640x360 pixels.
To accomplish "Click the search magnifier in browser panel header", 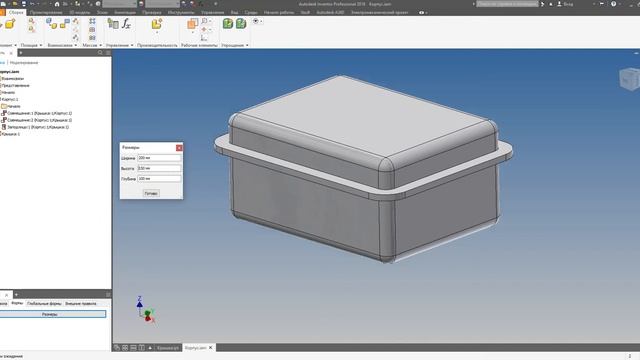I will [x=100, y=53].
